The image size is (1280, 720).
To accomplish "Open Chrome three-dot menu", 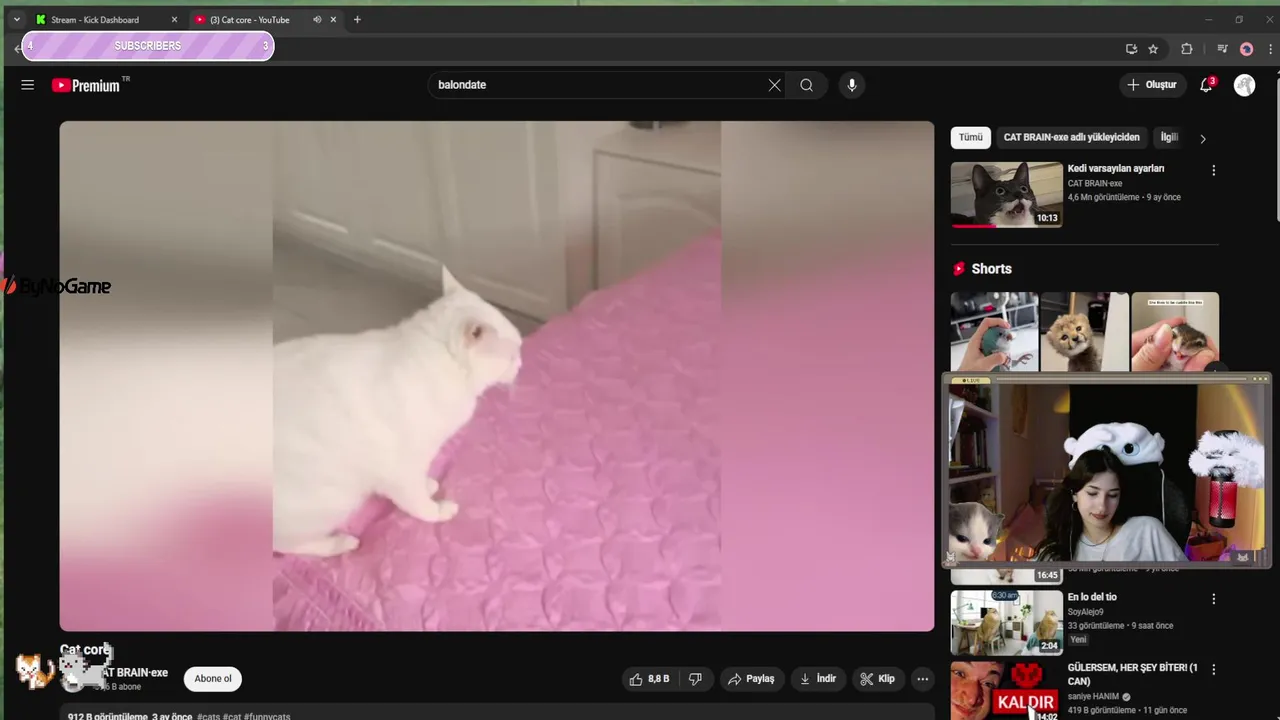I will pos(1272,48).
